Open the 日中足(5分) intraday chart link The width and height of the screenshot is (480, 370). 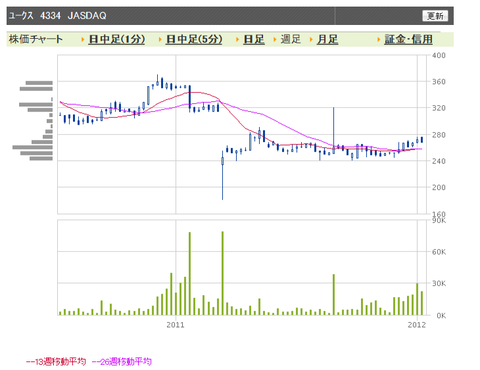pos(194,39)
